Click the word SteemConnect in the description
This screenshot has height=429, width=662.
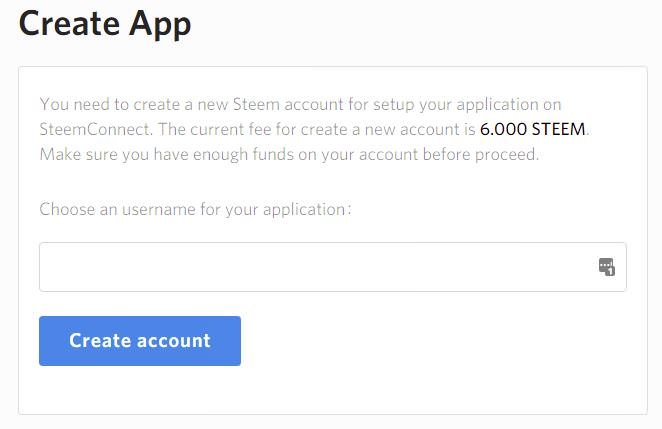coord(95,129)
